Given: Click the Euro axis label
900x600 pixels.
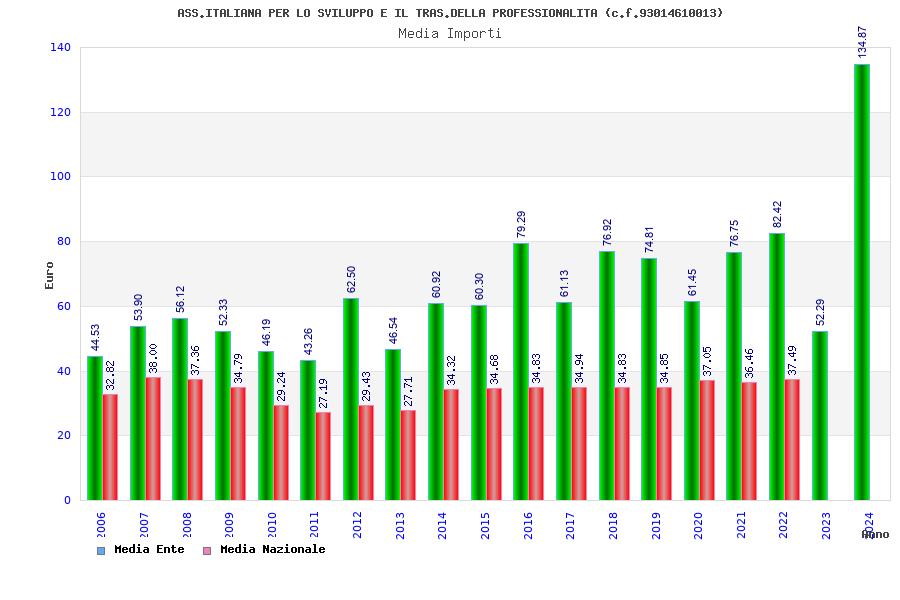Looking at the screenshot, I should coord(49,275).
